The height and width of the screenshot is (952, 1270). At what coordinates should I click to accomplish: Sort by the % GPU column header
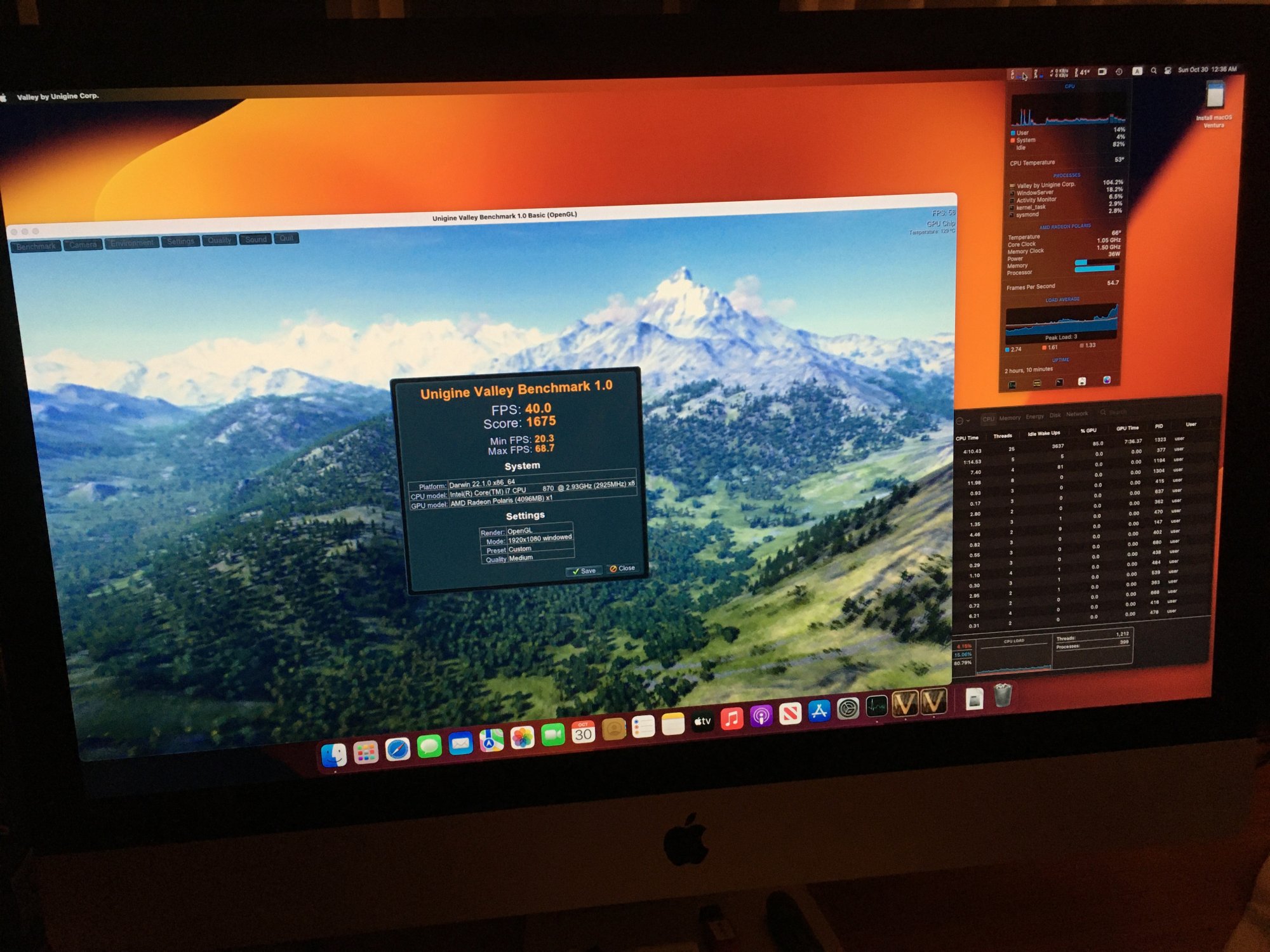[x=1088, y=430]
